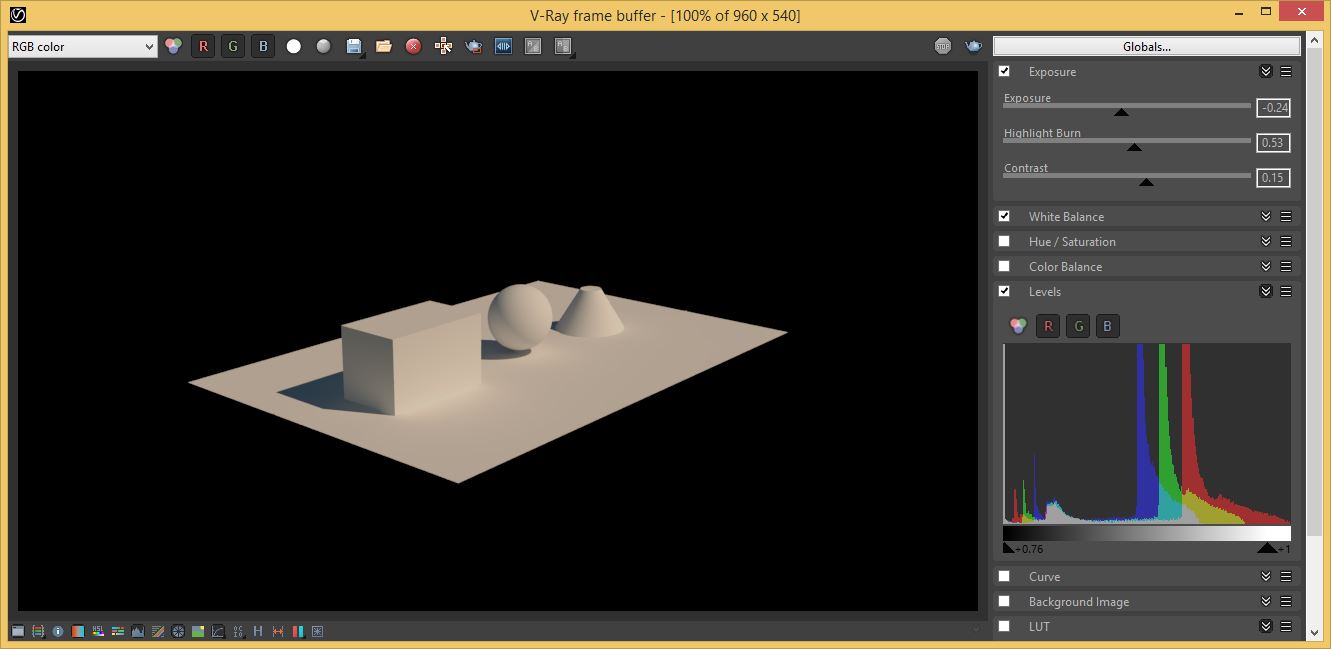Click the pixel information 'i' icon

pyautogui.click(x=58, y=631)
